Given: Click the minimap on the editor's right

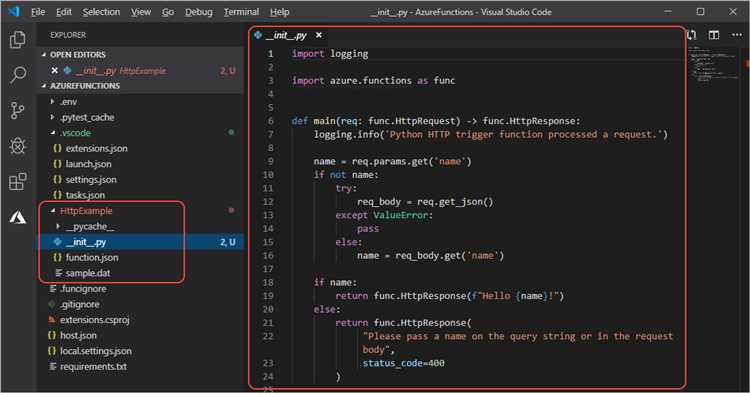Looking at the screenshot, I should [713, 65].
